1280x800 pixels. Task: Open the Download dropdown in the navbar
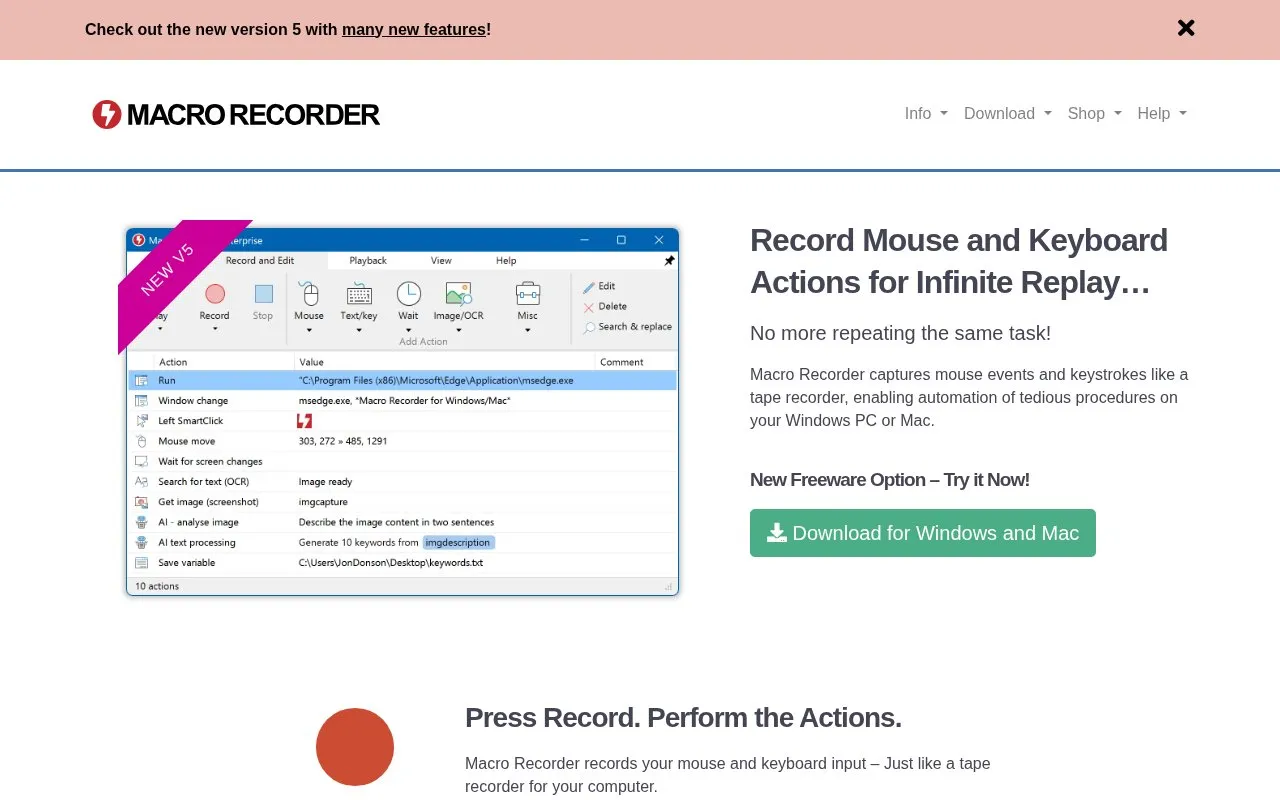pos(1008,114)
